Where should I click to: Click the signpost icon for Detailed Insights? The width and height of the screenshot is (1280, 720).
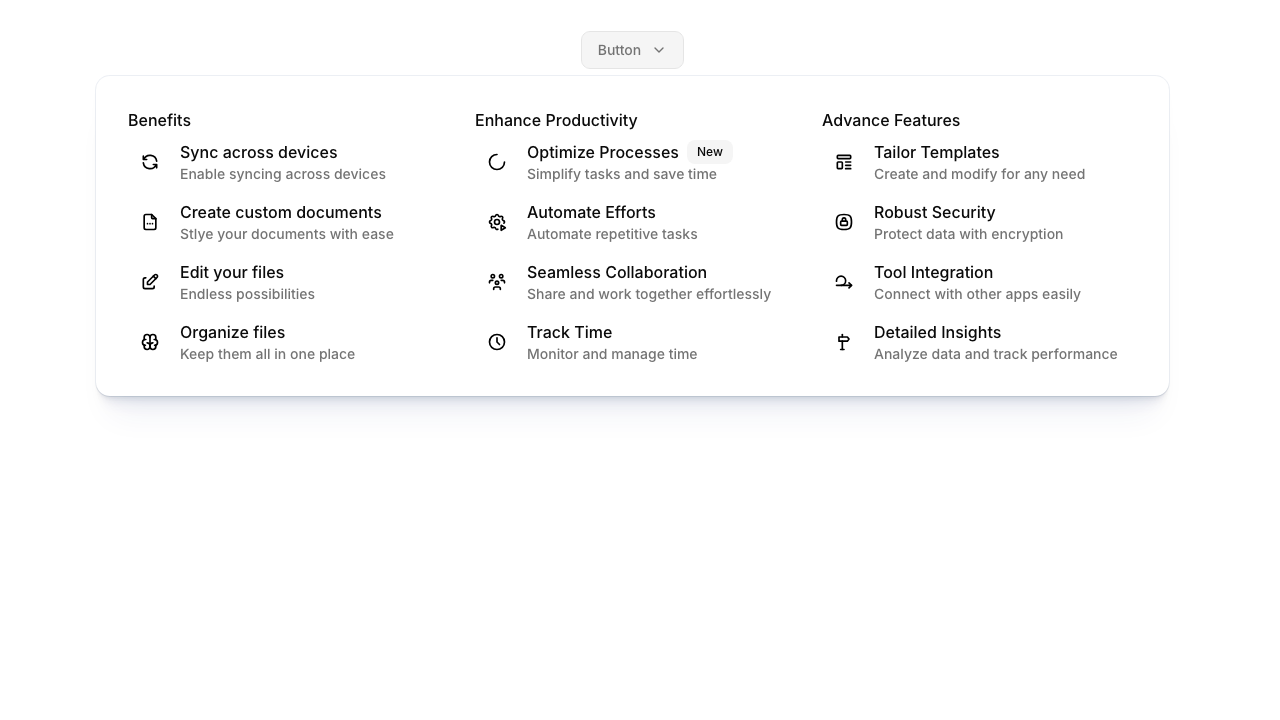[844, 342]
